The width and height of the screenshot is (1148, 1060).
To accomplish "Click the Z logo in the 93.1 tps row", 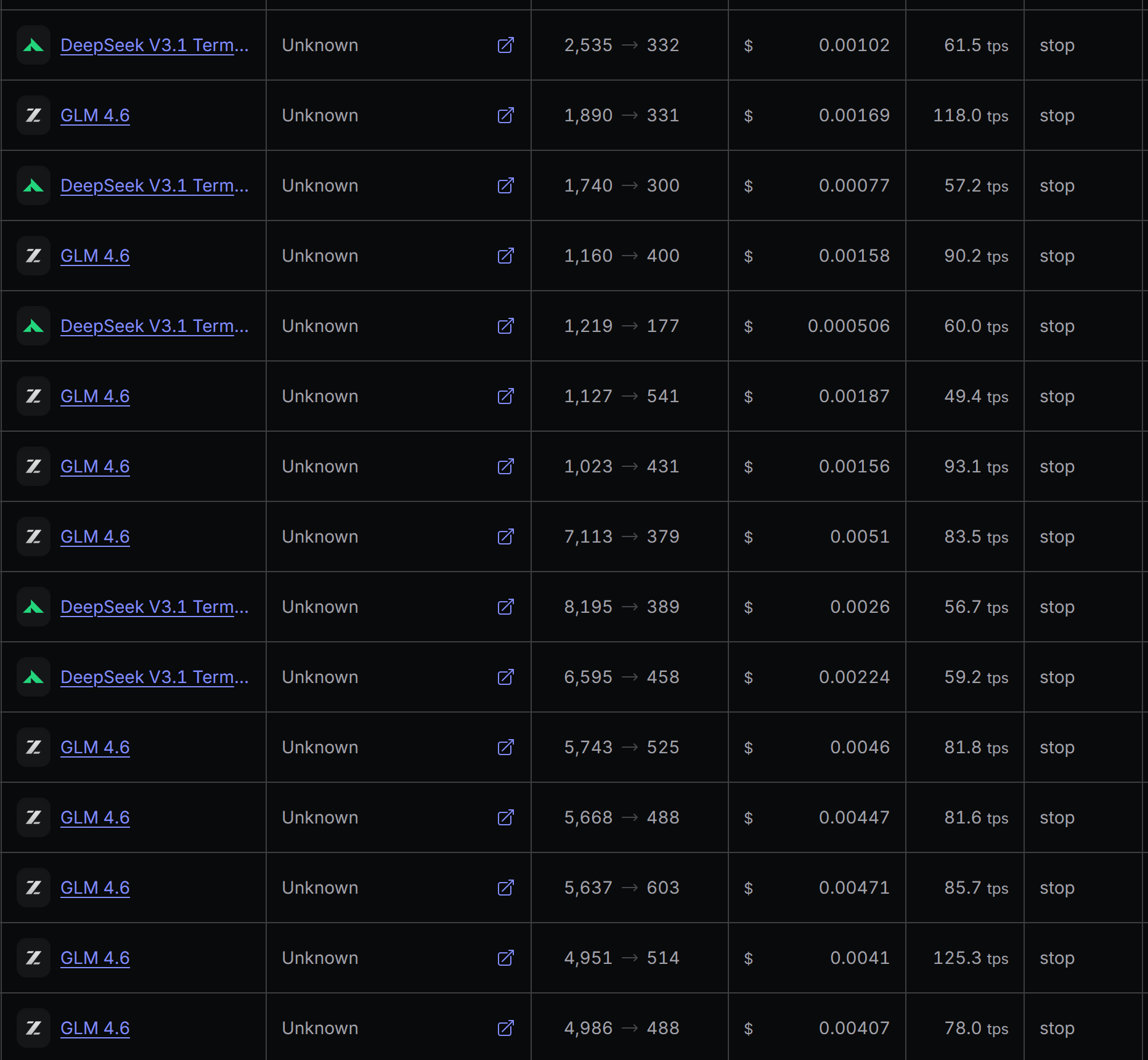I will 33,467.
